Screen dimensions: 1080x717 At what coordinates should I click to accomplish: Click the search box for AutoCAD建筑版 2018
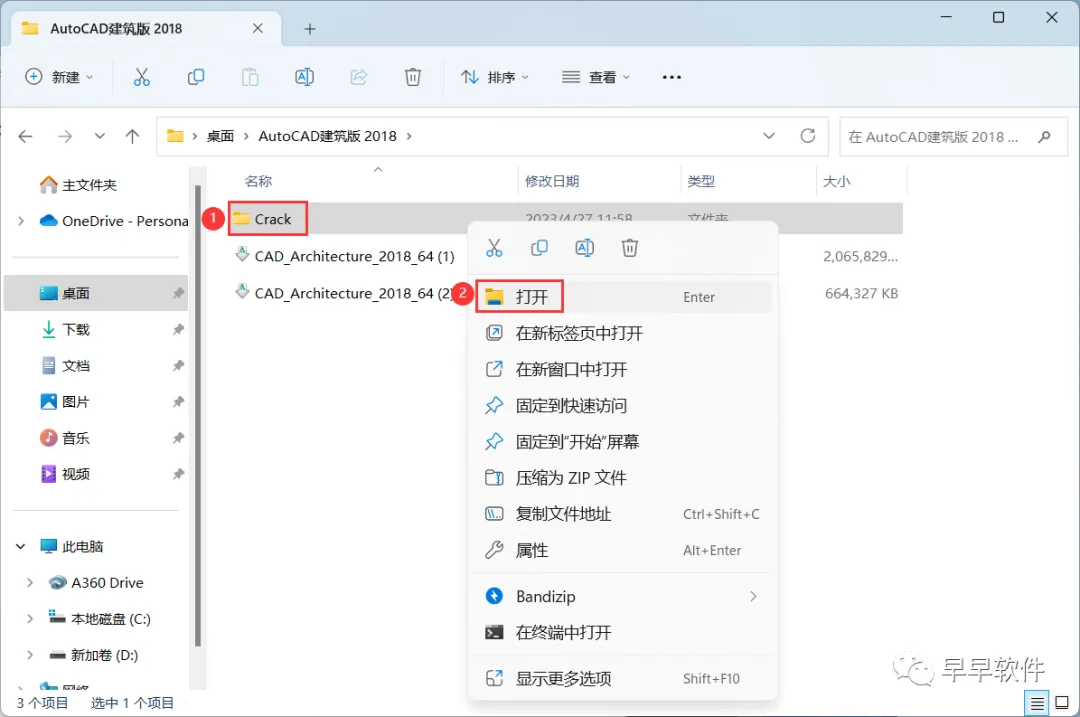coord(953,136)
